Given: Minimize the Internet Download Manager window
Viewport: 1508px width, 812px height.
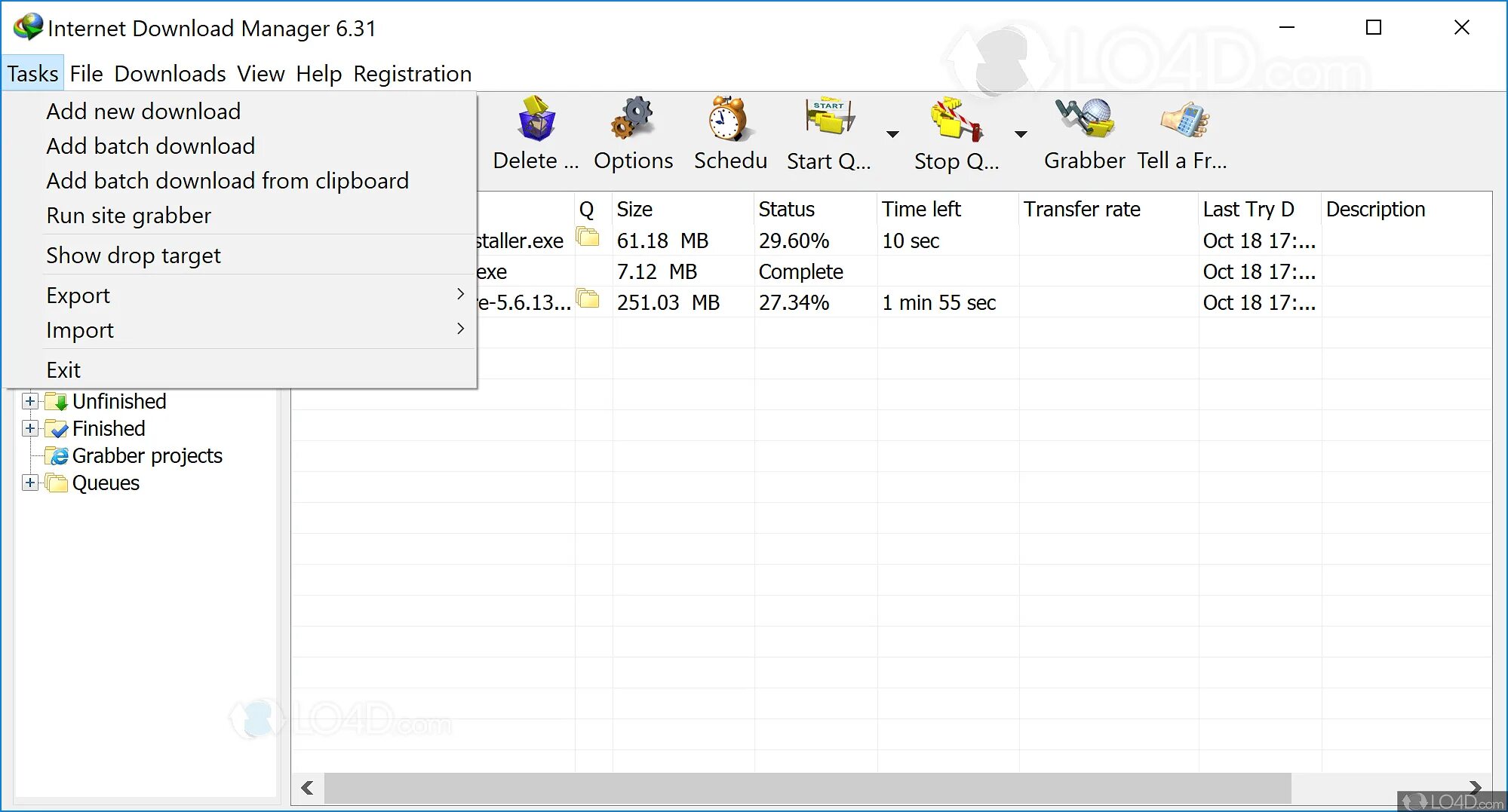Looking at the screenshot, I should (x=1287, y=27).
